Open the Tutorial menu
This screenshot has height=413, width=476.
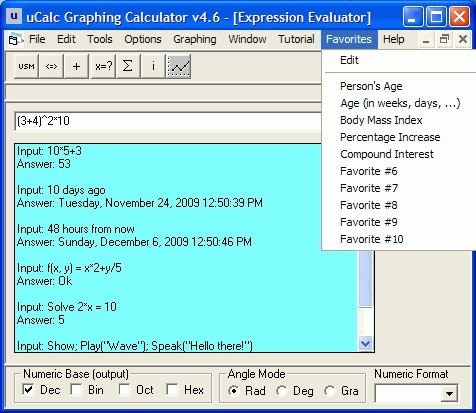[x=296, y=39]
